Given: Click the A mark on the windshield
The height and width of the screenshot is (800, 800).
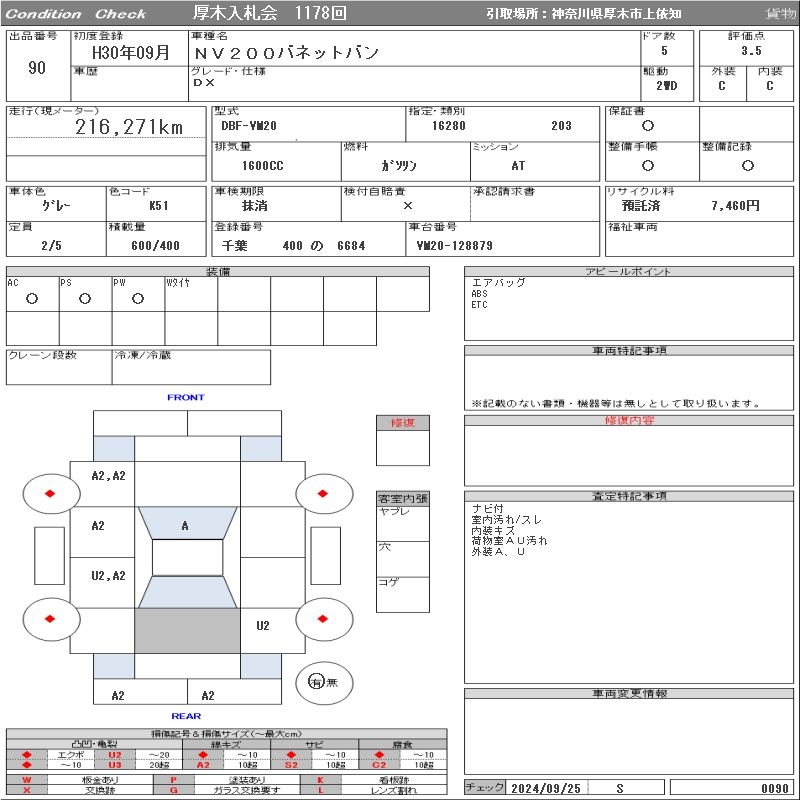Looking at the screenshot, I should pyautogui.click(x=185, y=526).
